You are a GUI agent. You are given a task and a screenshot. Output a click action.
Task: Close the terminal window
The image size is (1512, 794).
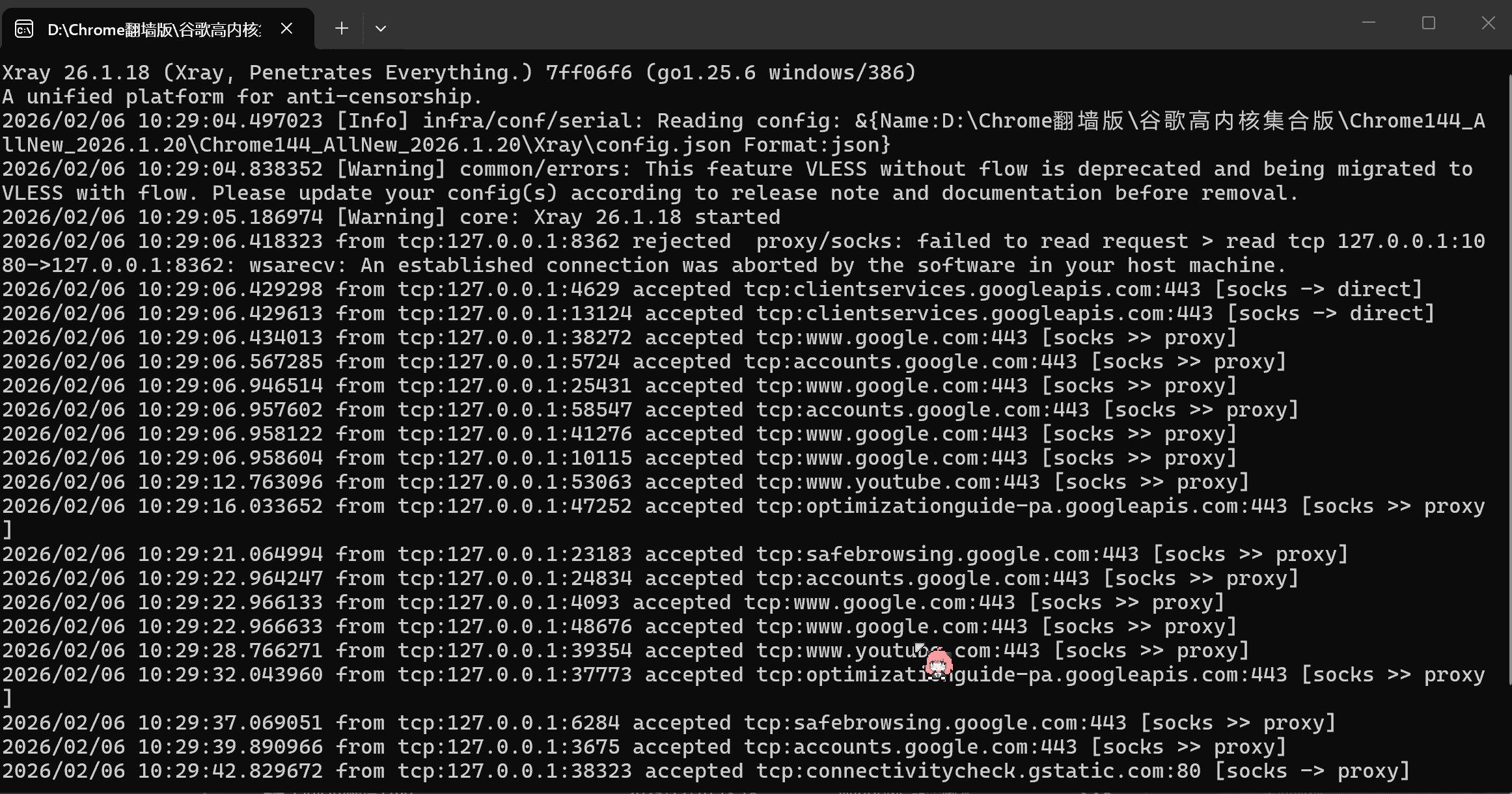coord(1488,23)
